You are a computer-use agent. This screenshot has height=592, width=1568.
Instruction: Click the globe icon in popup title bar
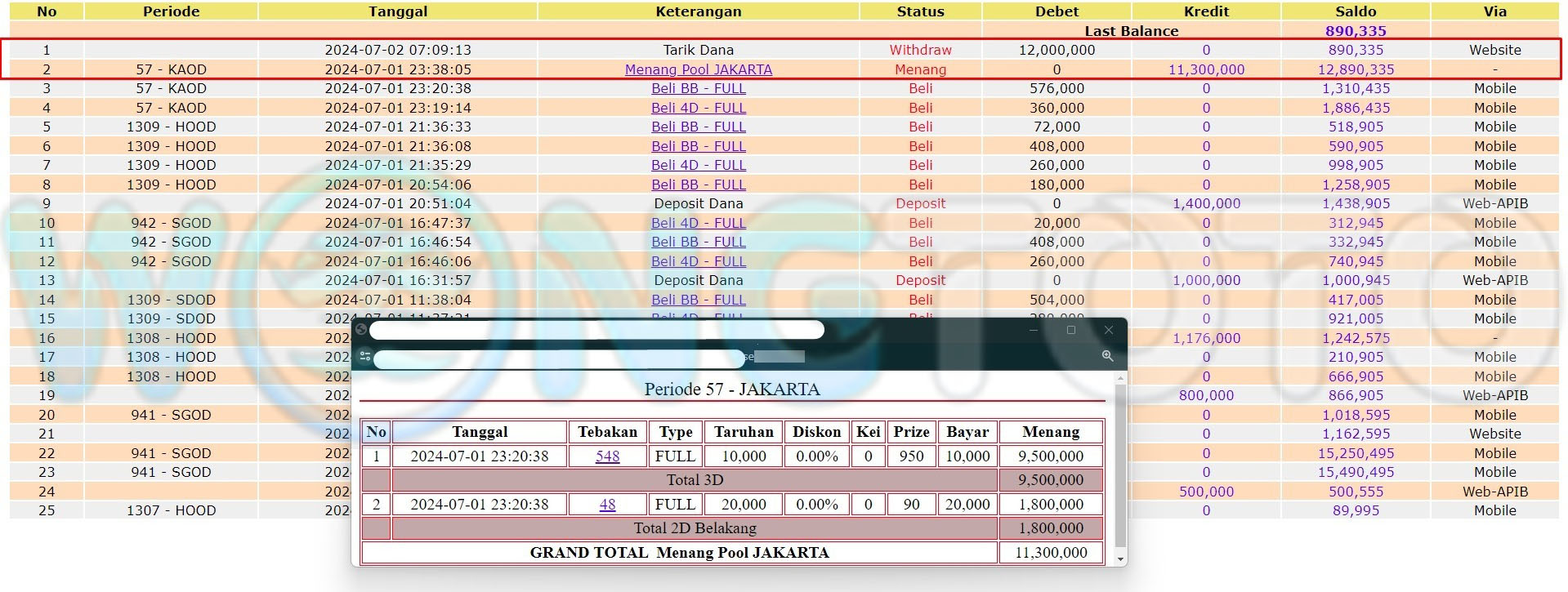pyautogui.click(x=361, y=330)
